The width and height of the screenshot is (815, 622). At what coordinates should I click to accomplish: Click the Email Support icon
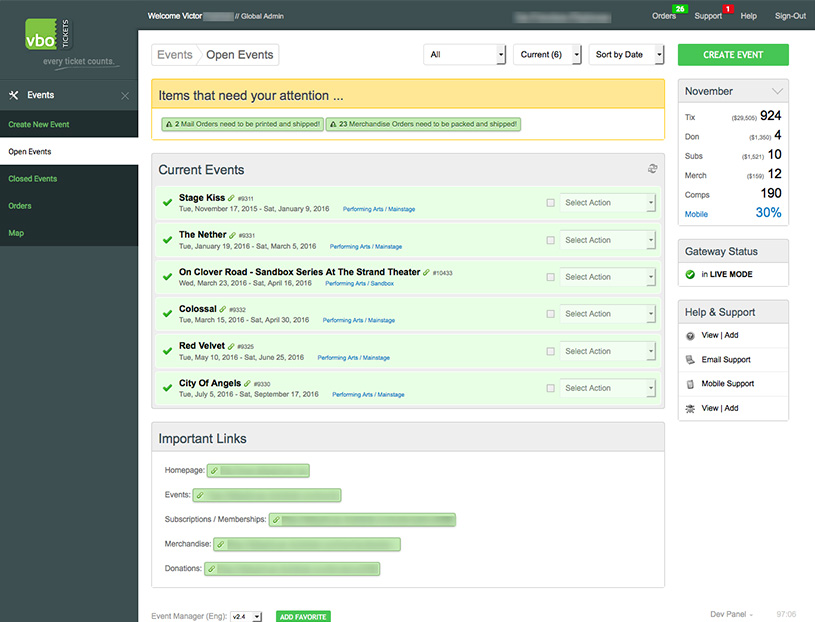(690, 360)
